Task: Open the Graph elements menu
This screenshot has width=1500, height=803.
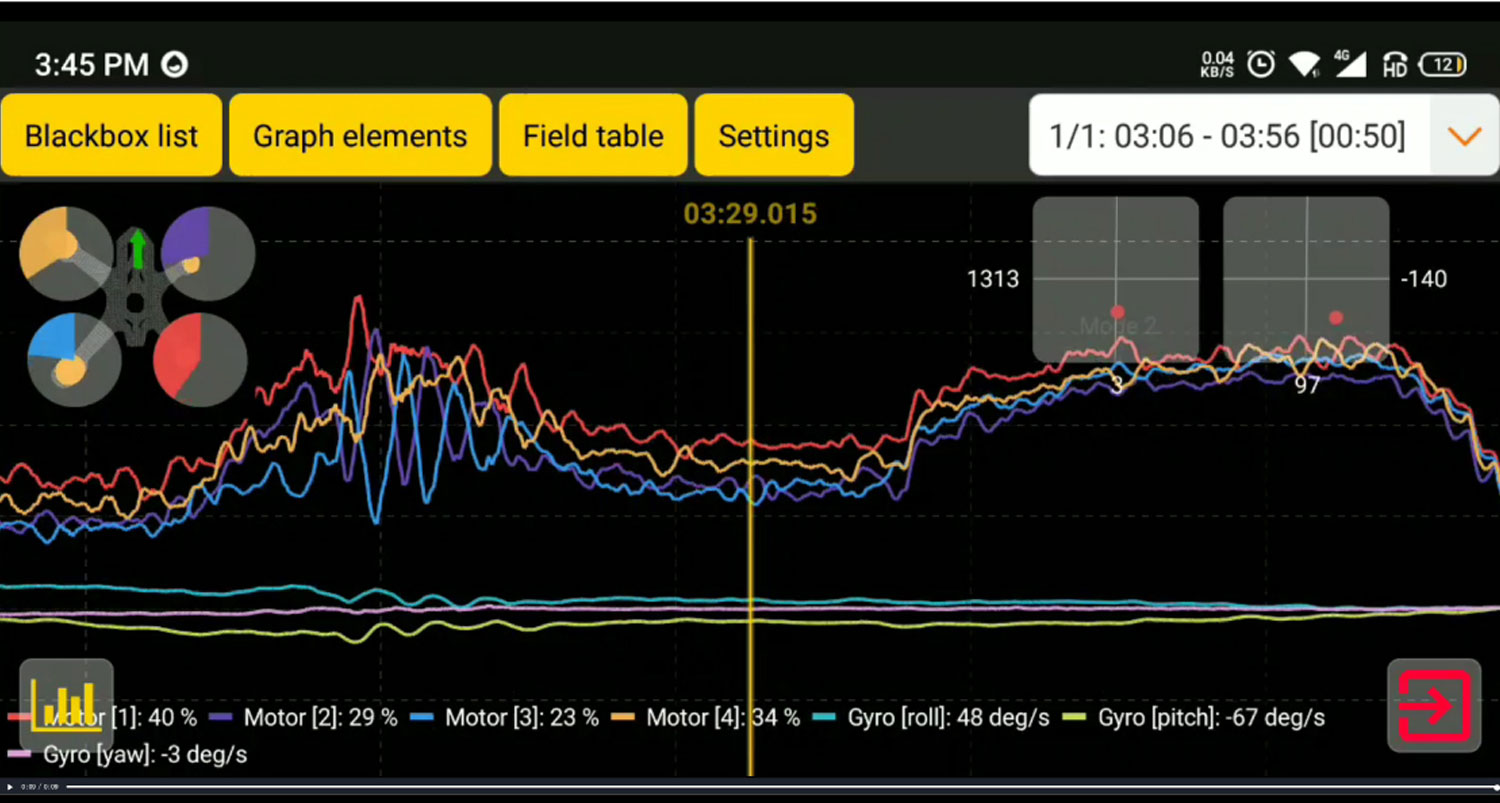Action: pos(360,136)
